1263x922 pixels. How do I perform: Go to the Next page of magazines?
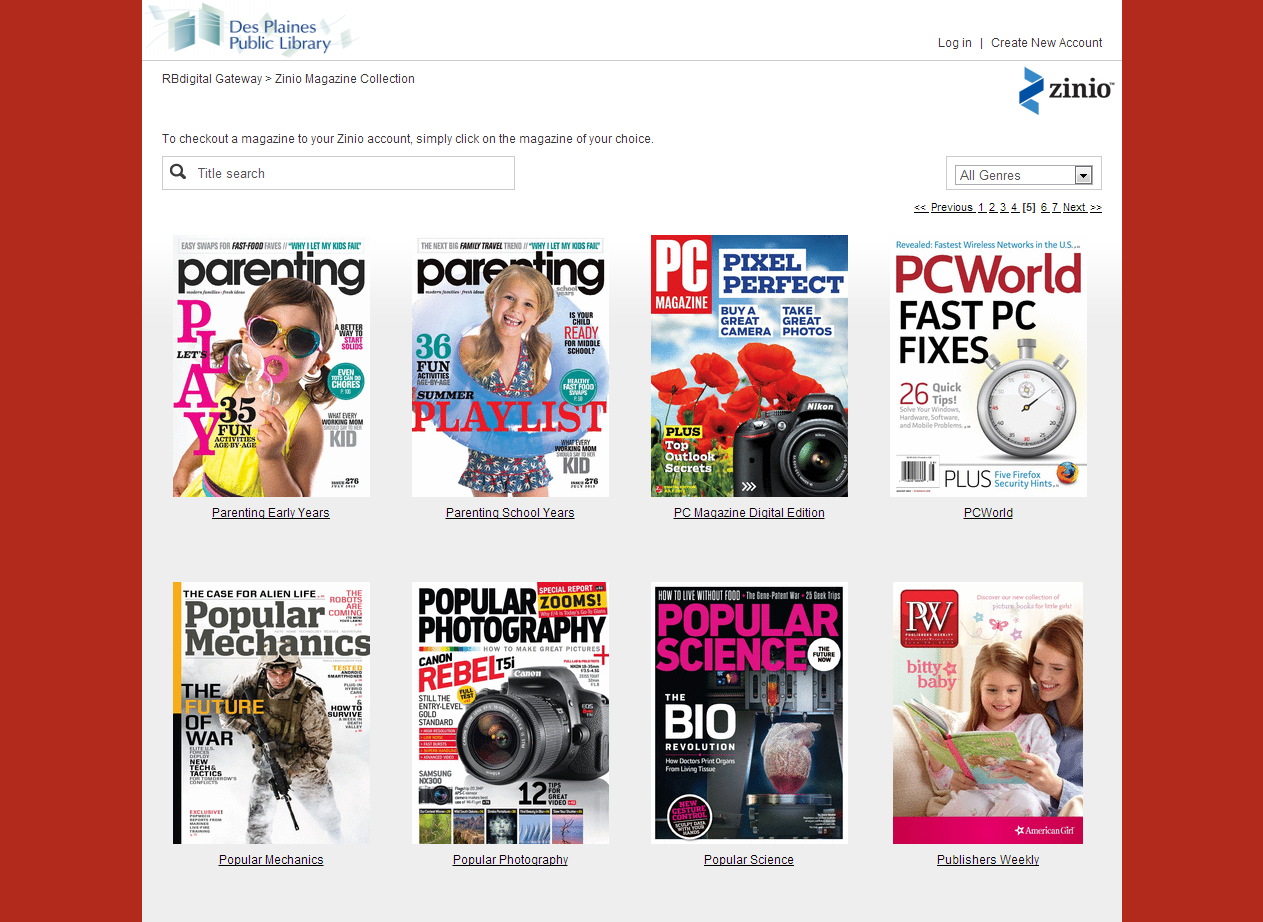(1077, 207)
